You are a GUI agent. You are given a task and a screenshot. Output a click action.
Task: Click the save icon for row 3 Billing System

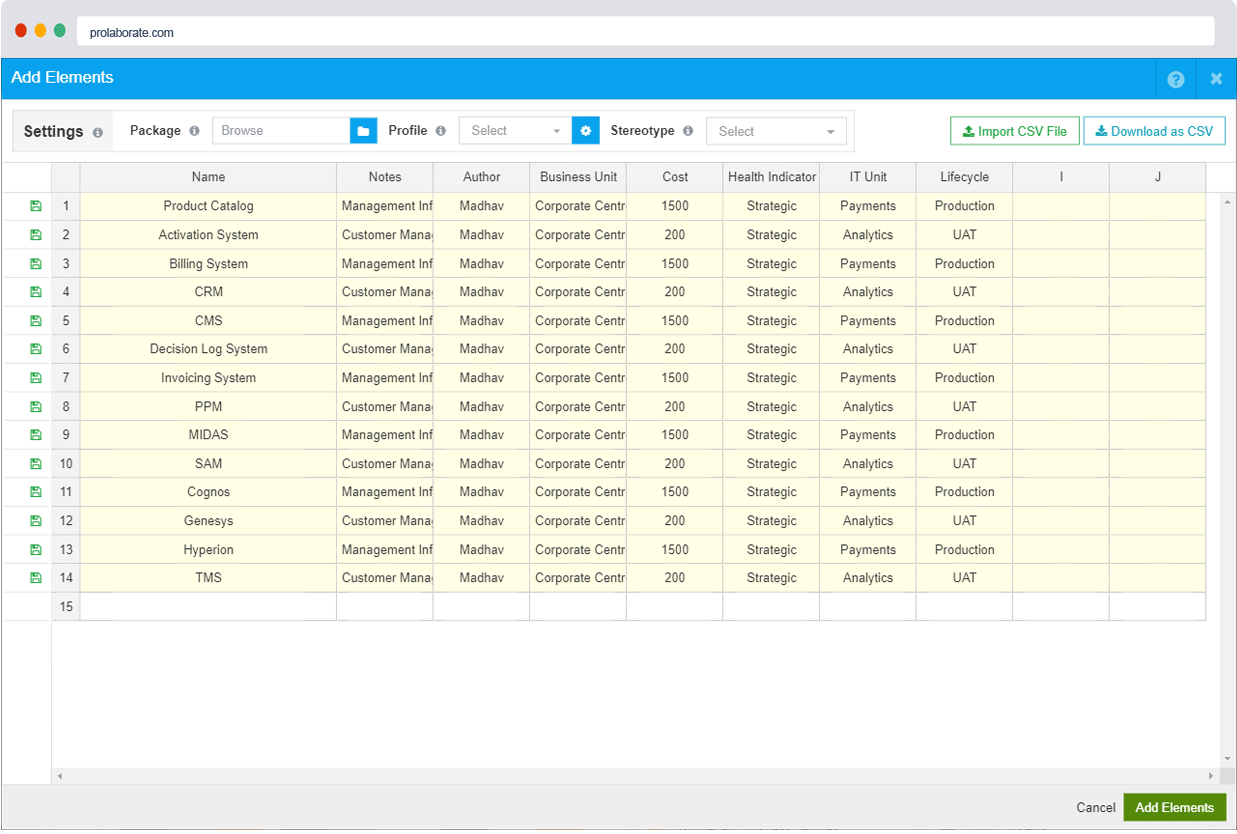coord(36,264)
